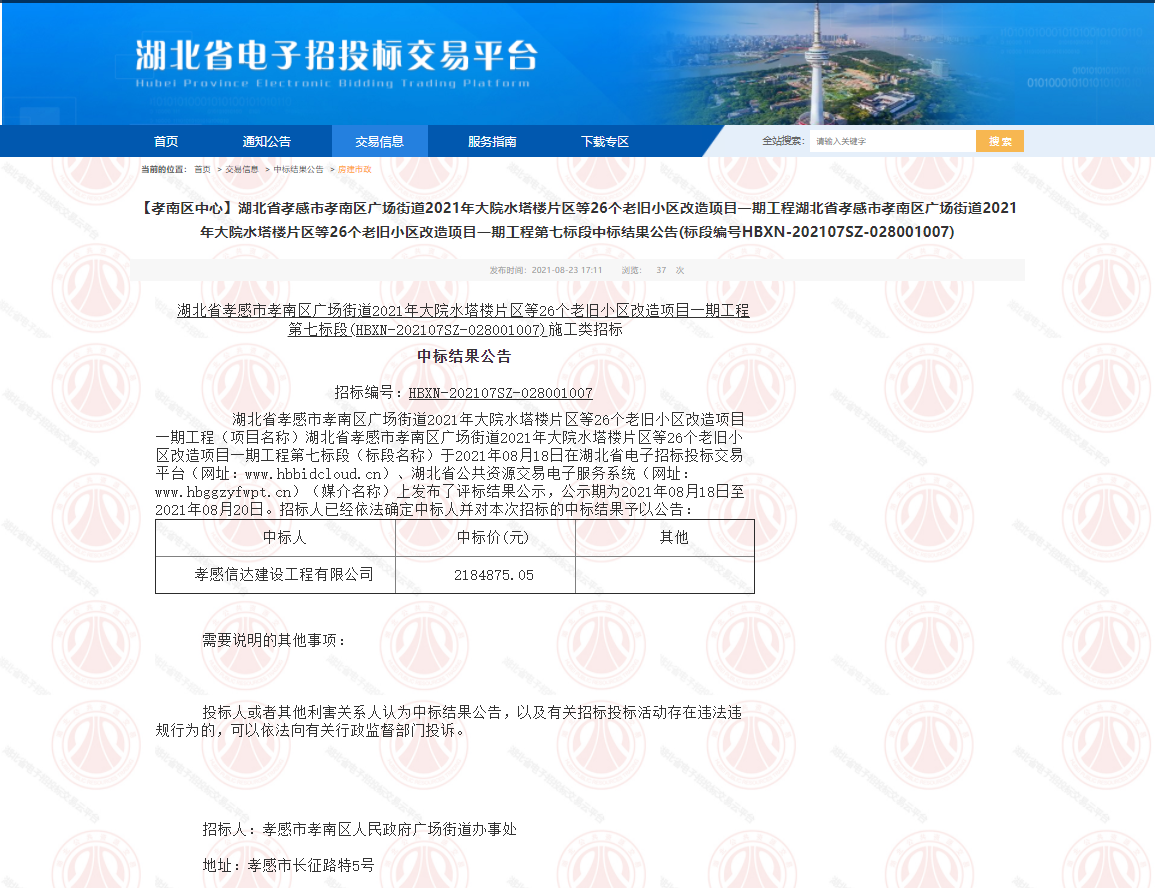Open the 通知公告 navigation menu item

(x=266, y=141)
